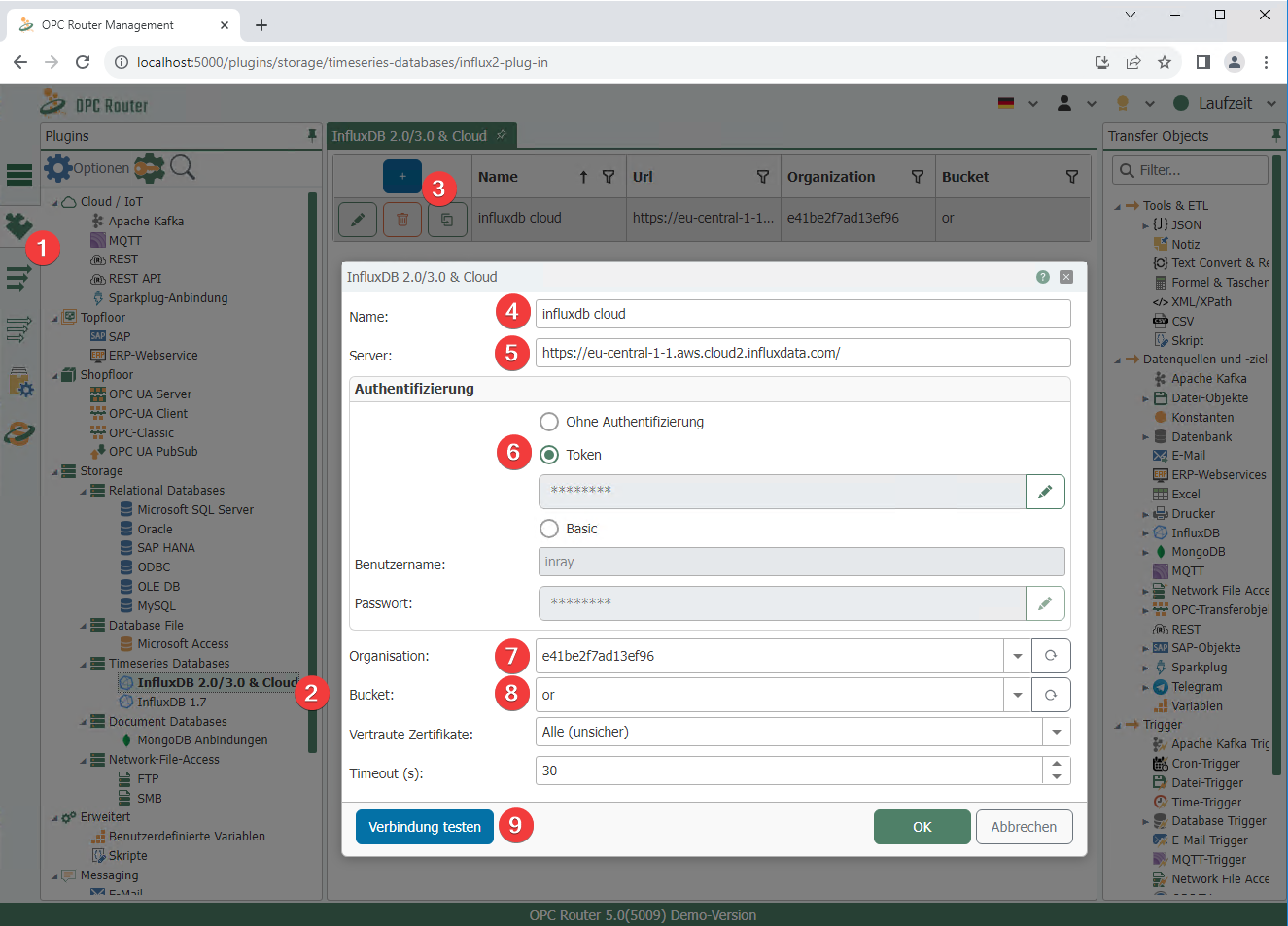This screenshot has width=1288, height=926.
Task: Open the plug-ins puzzle icon in sidebar
Action: pyautogui.click(x=18, y=225)
